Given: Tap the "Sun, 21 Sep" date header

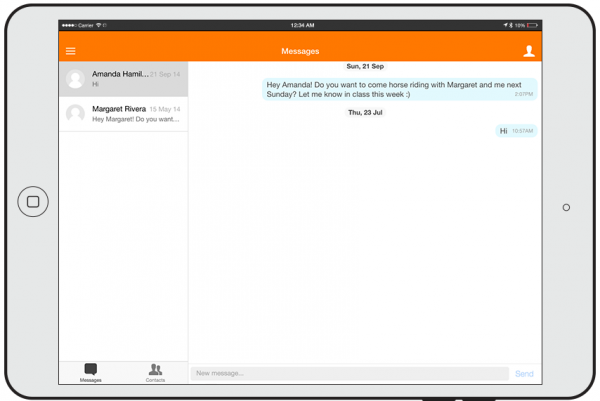Looking at the screenshot, I should [365, 66].
